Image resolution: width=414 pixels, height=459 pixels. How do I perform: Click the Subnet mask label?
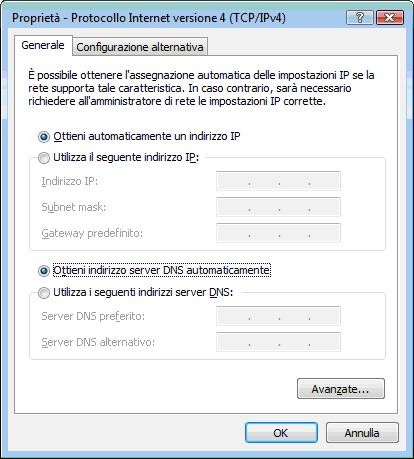click(74, 207)
